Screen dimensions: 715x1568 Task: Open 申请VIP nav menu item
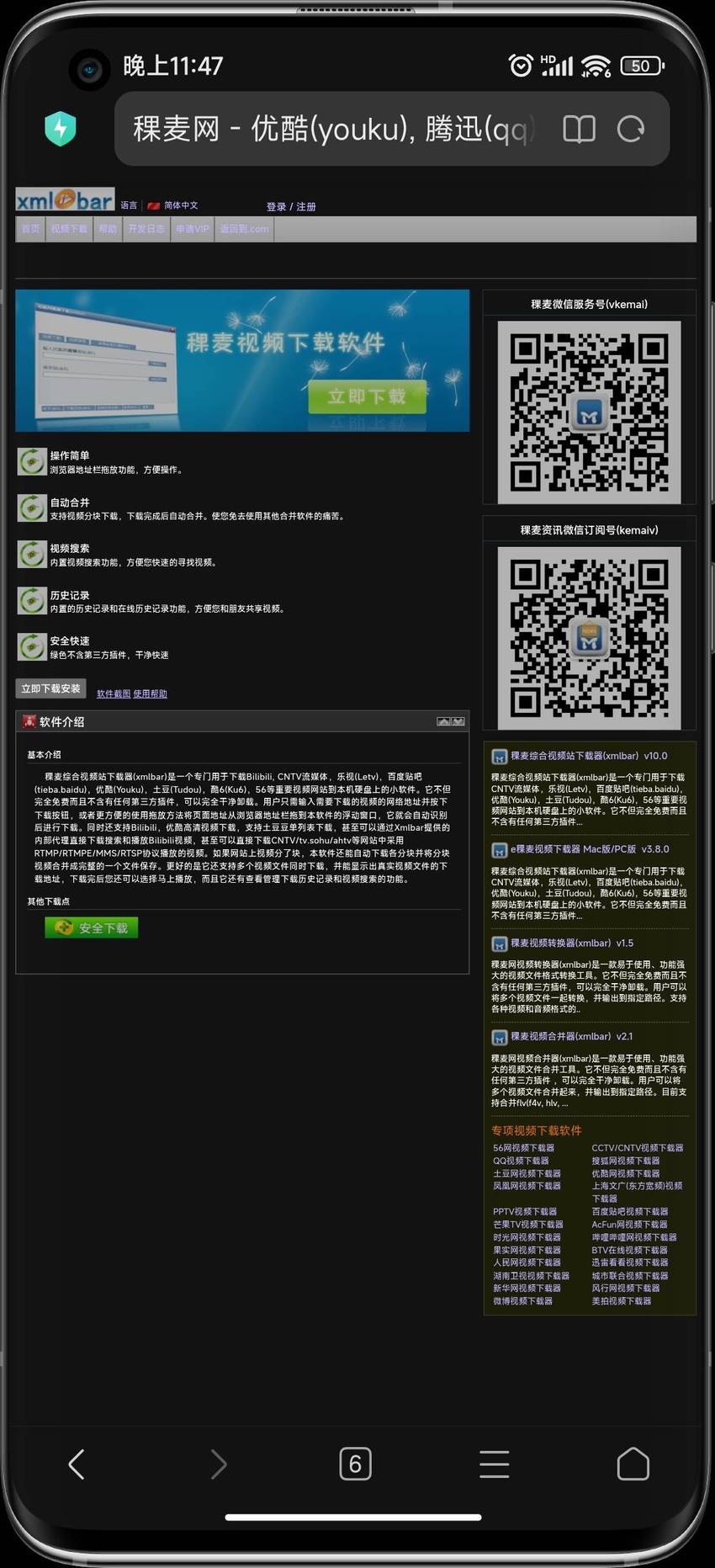click(193, 229)
